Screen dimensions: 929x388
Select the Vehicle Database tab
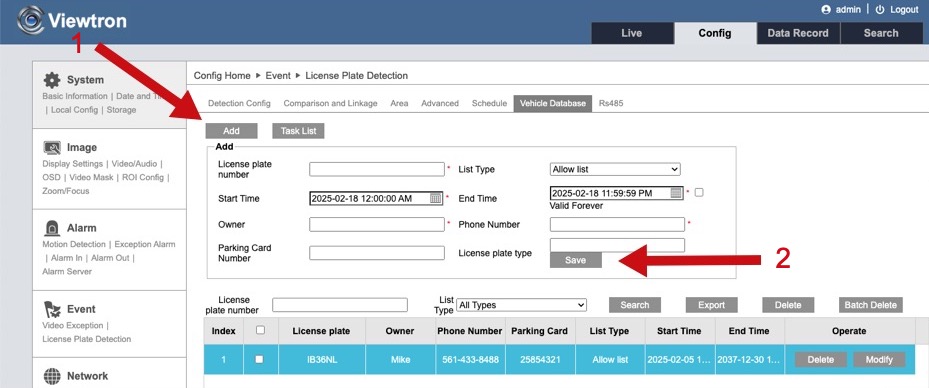[x=553, y=103]
